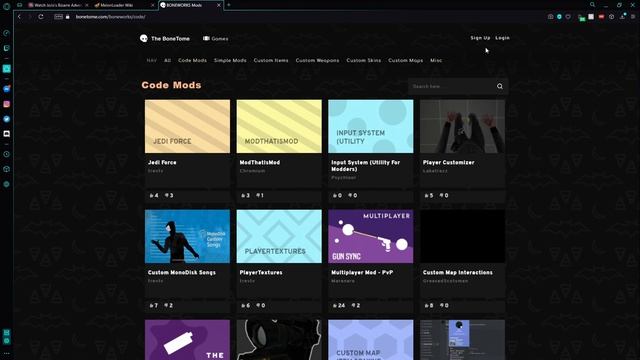Viewport: 640px width, 360px height.
Task: Go back to the previous page
Action: 19,17
